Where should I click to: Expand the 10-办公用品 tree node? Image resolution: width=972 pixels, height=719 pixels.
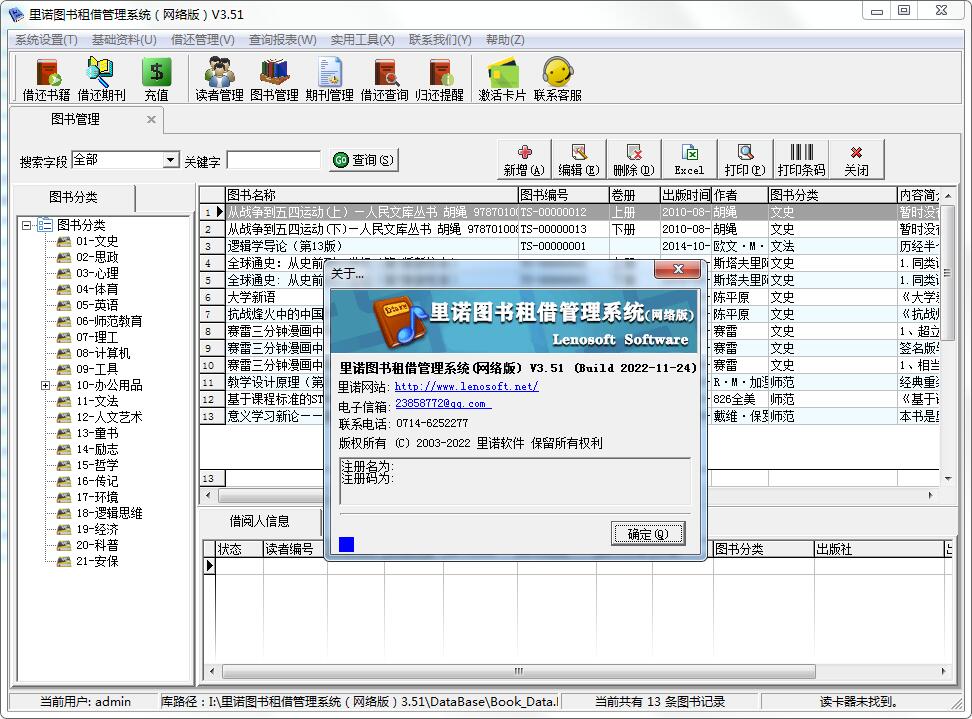pyautogui.click(x=45, y=386)
